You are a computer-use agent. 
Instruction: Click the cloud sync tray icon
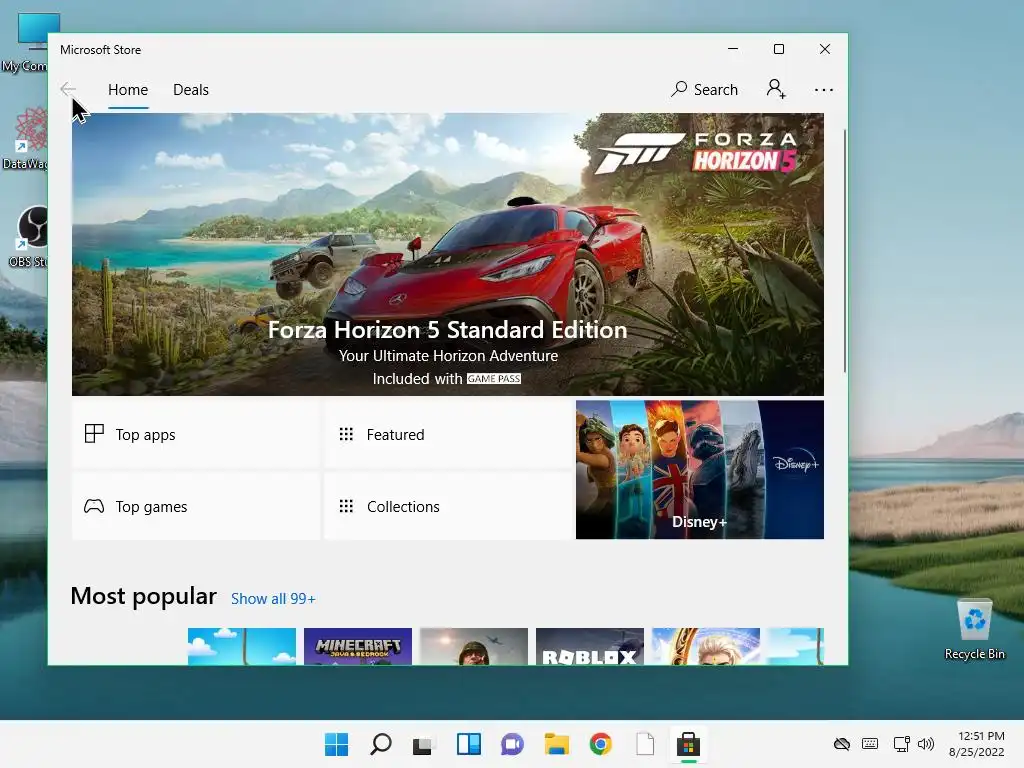(842, 744)
